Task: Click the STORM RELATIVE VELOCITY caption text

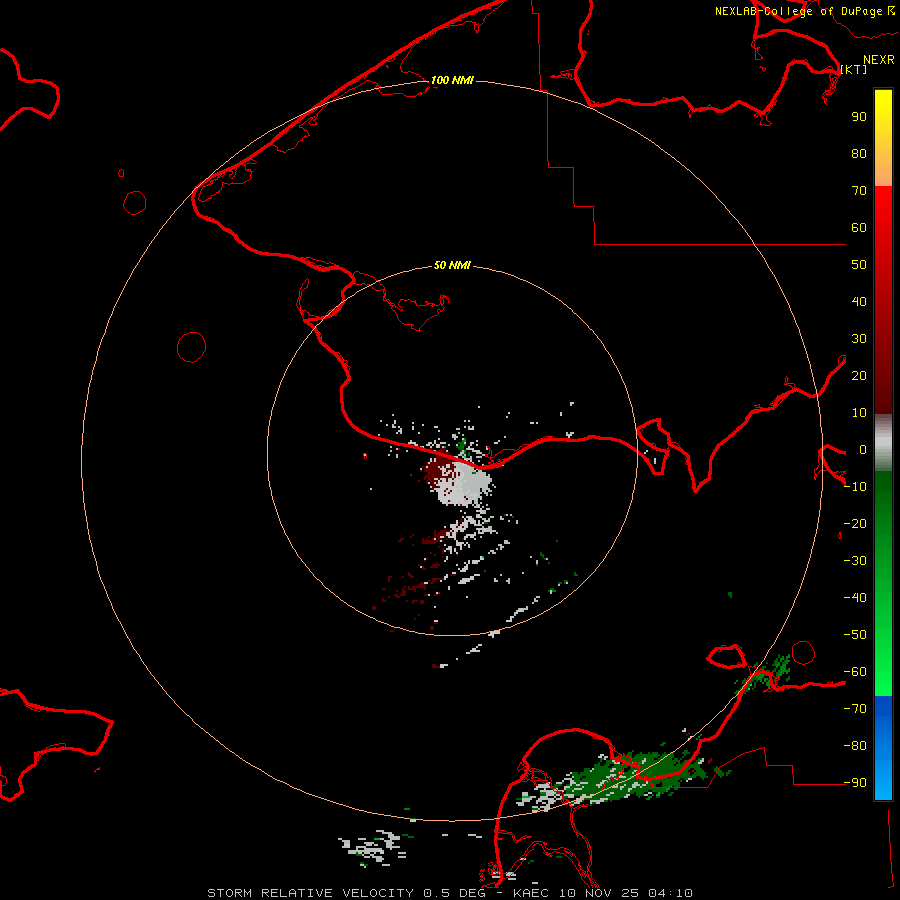Action: [x=310, y=893]
